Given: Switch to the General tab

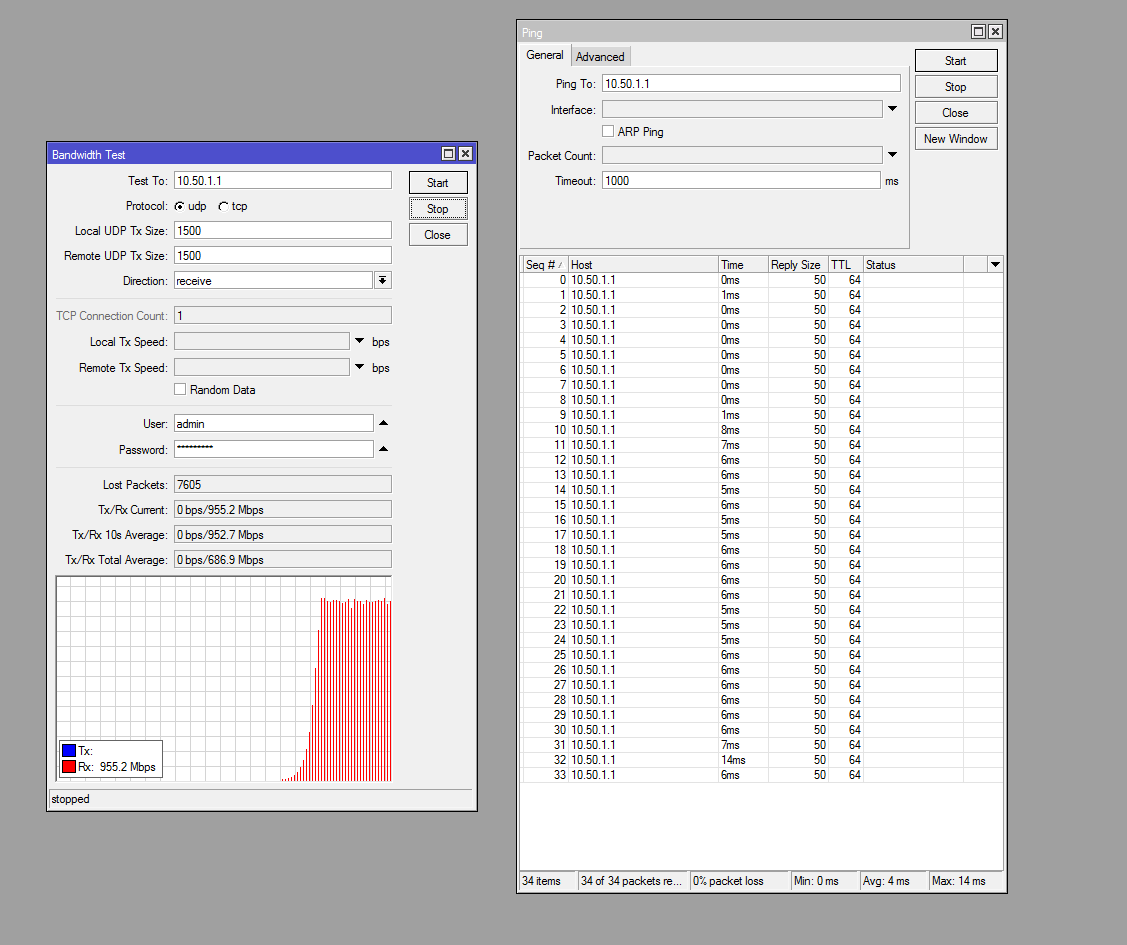Looking at the screenshot, I should pos(545,55).
